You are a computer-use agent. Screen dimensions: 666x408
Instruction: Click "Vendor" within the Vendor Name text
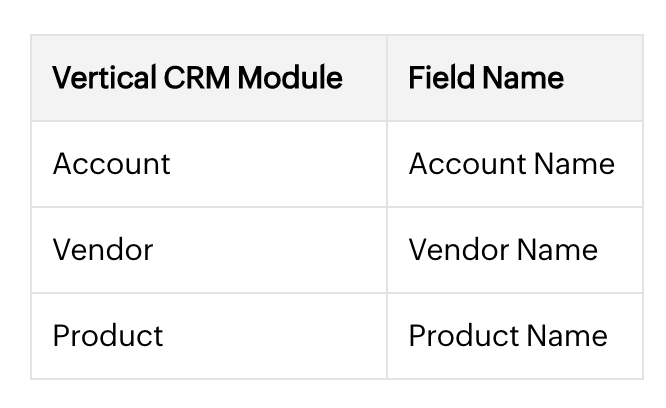[458, 250]
